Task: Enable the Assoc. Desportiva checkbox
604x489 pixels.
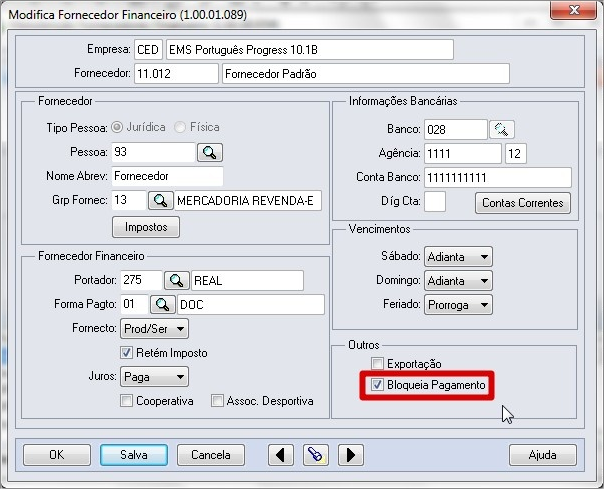Action: tap(217, 401)
